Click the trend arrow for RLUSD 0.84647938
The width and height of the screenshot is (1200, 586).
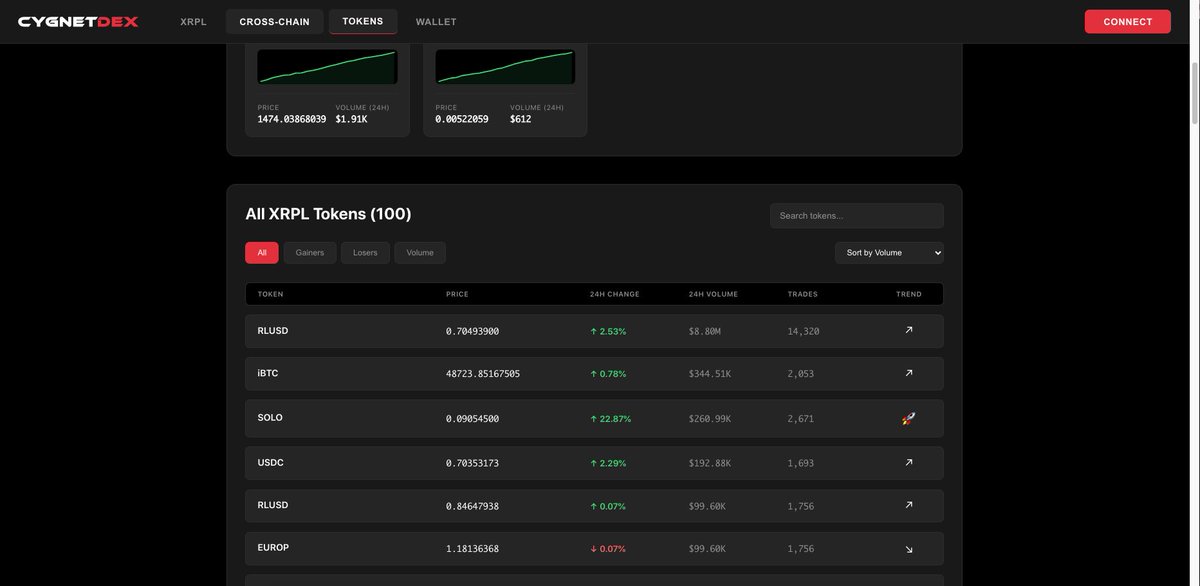(x=909, y=505)
